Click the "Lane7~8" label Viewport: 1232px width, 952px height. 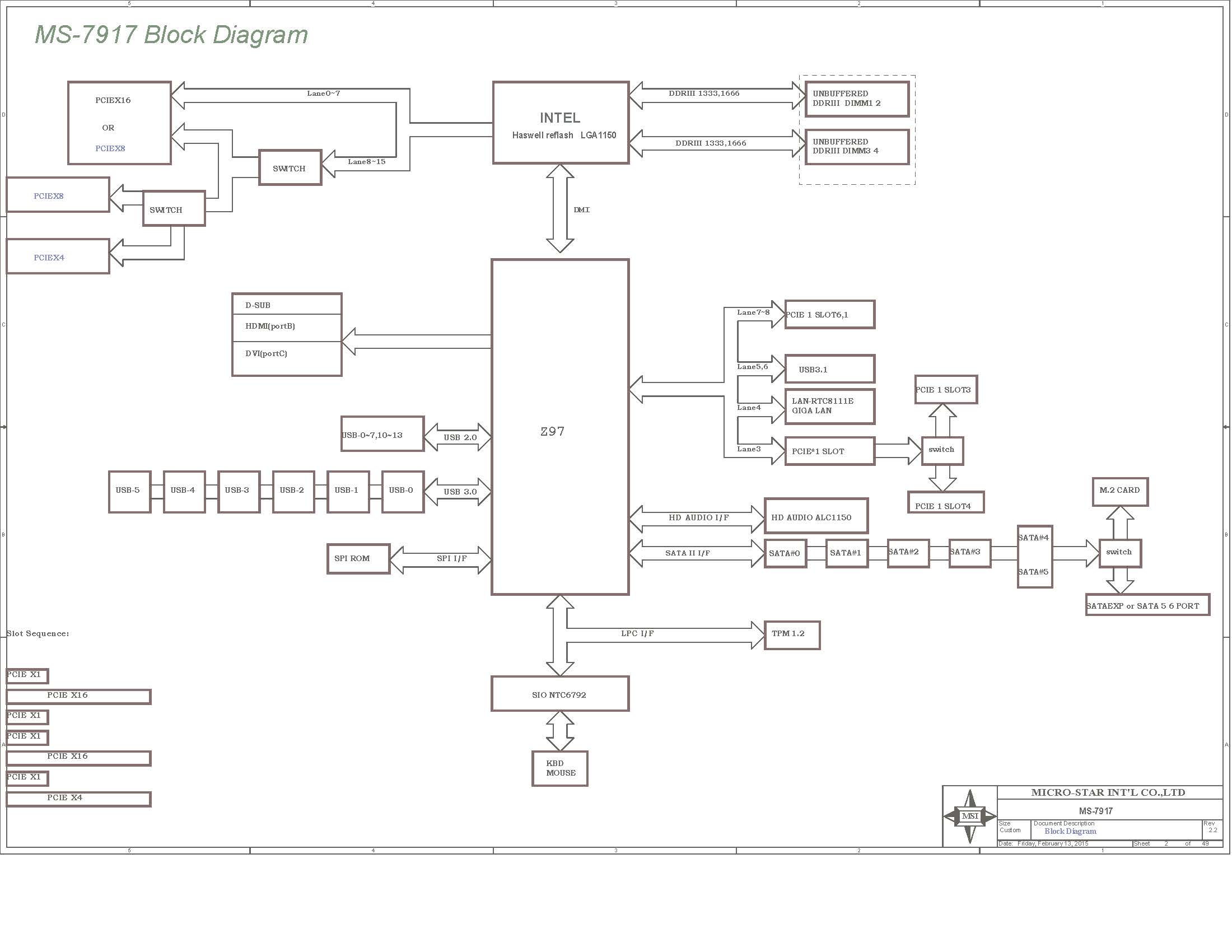(x=753, y=312)
